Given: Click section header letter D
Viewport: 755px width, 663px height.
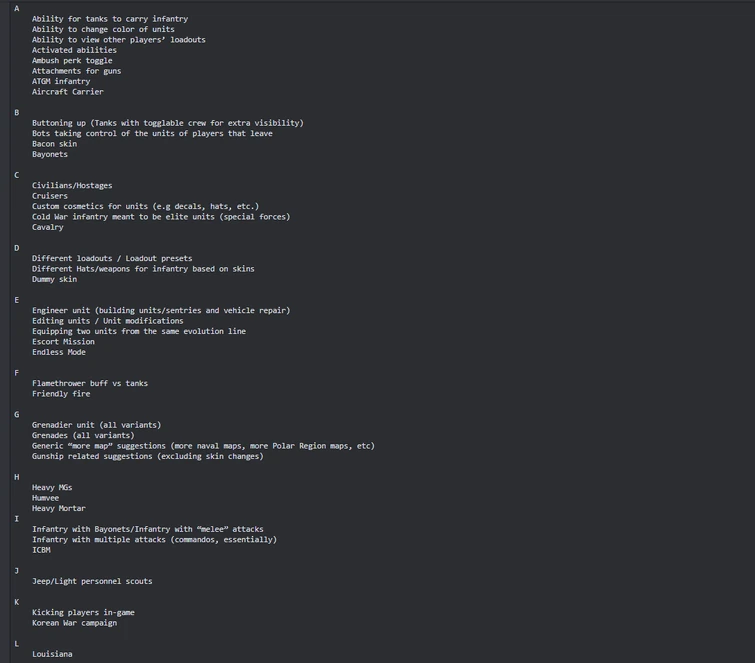Looking at the screenshot, I should point(17,248).
